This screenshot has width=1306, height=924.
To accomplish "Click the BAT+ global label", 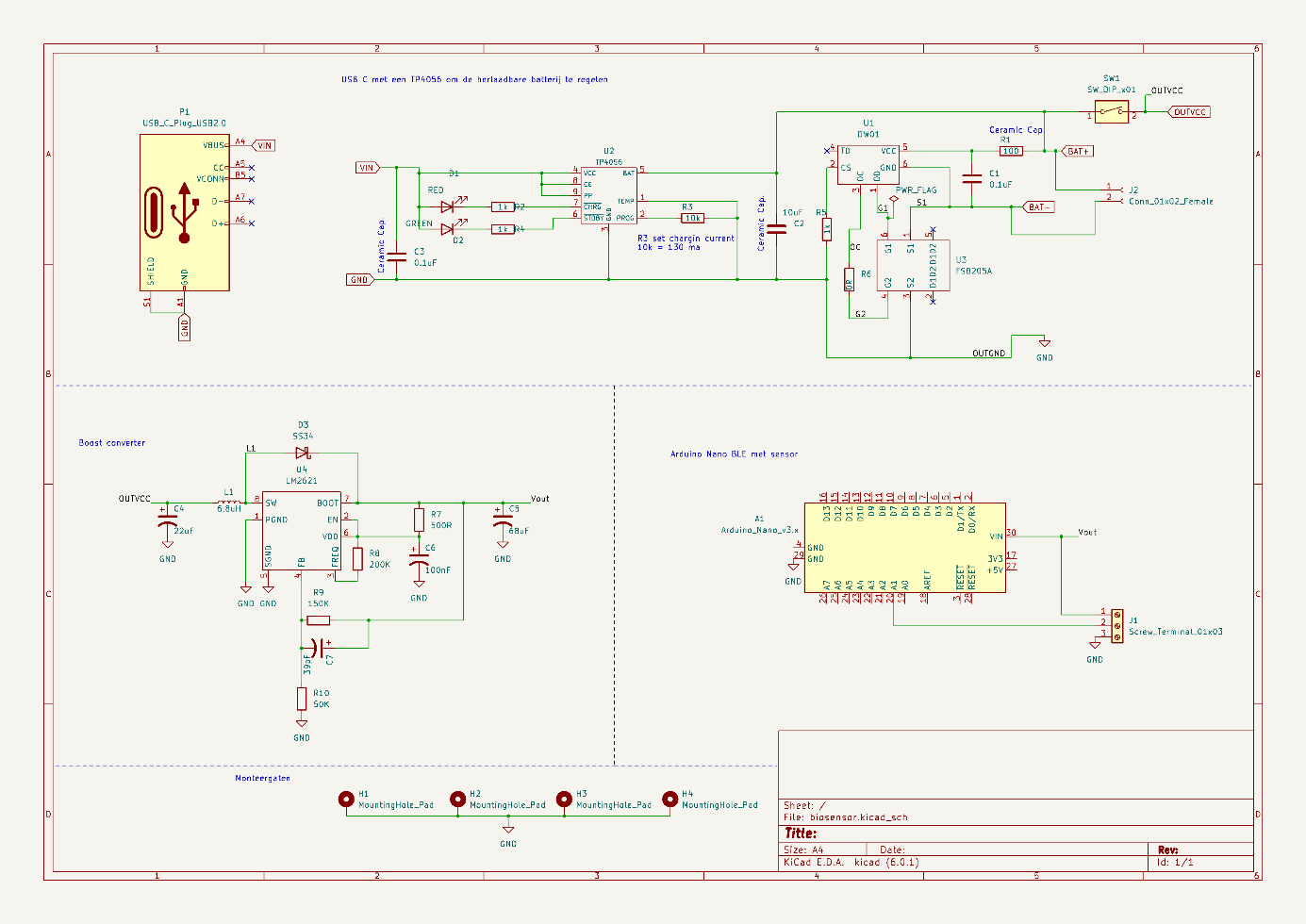I will click(1079, 151).
